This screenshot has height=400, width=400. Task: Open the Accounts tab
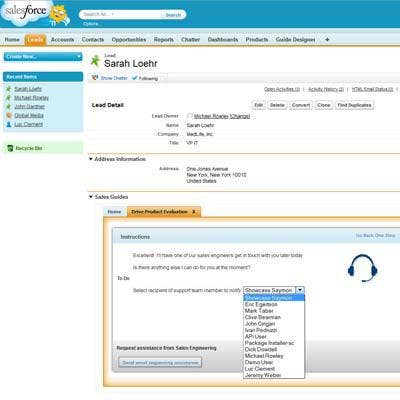click(x=62, y=39)
